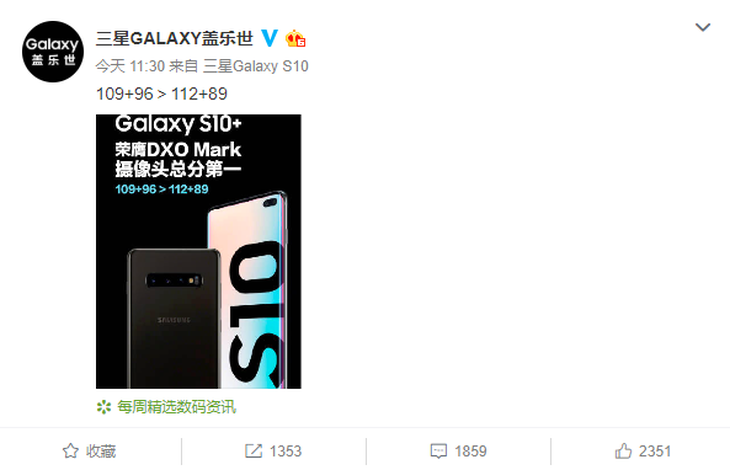Image resolution: width=730 pixels, height=470 pixels.
Task: Click the black phone in the image
Action: click(173, 319)
